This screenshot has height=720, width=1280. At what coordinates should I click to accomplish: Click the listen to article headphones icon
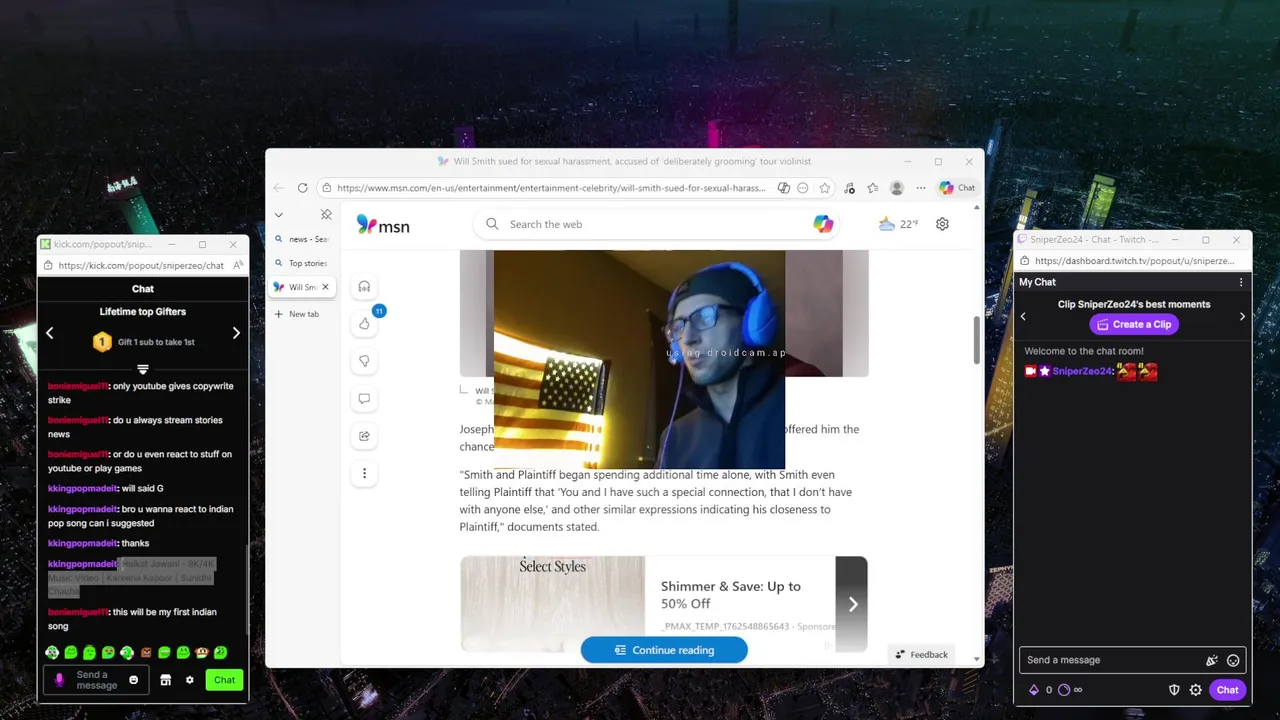pos(364,287)
